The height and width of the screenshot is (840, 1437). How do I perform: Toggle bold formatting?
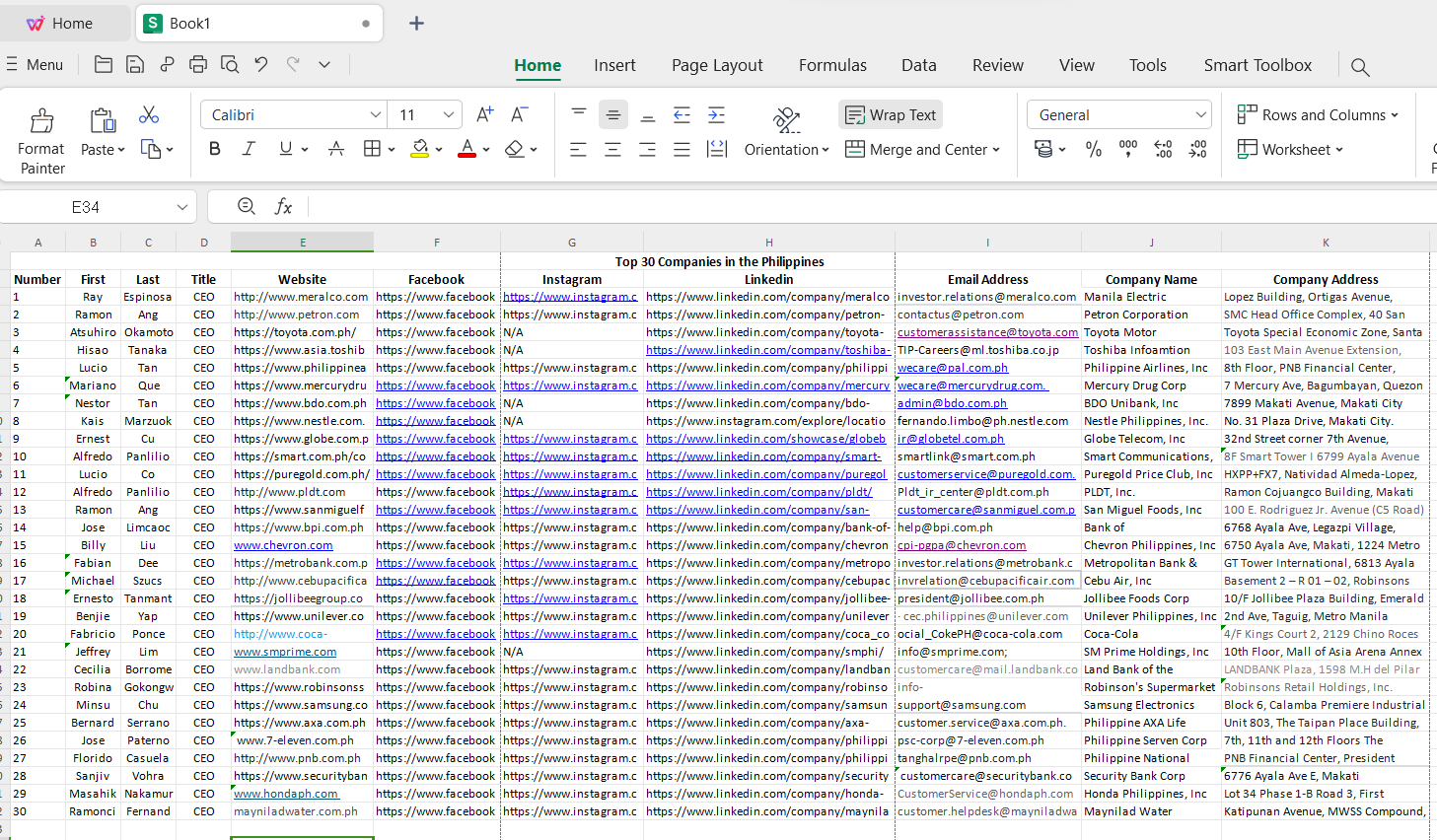pyautogui.click(x=215, y=149)
